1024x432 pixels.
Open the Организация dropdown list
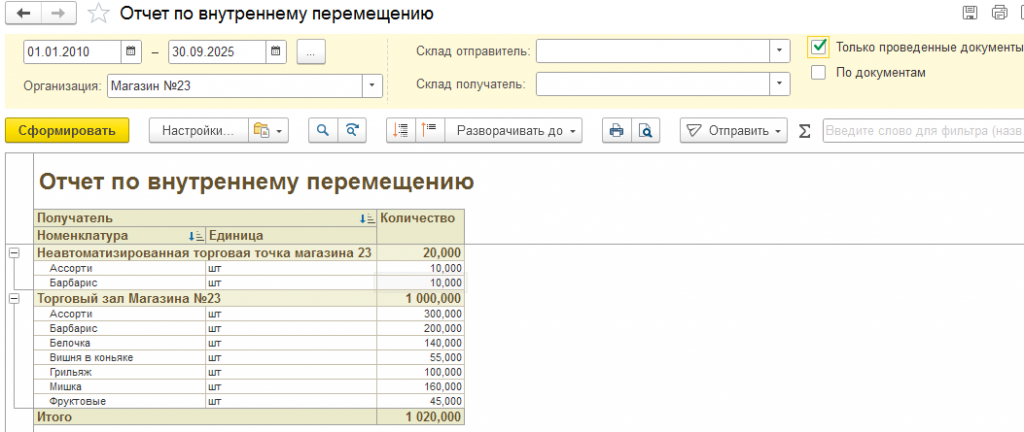372,85
